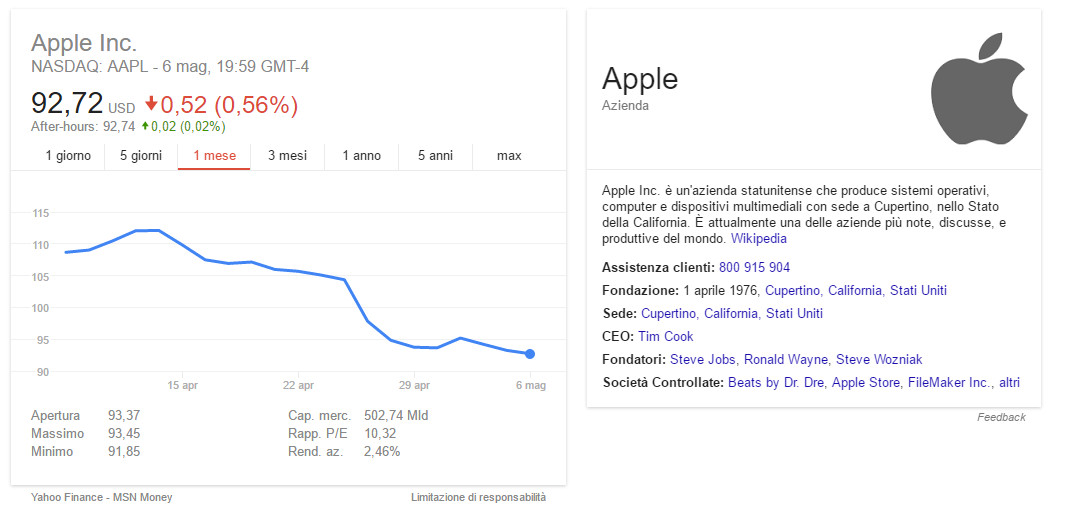
Task: Open the Steve Jobs founder link
Action: coord(702,359)
